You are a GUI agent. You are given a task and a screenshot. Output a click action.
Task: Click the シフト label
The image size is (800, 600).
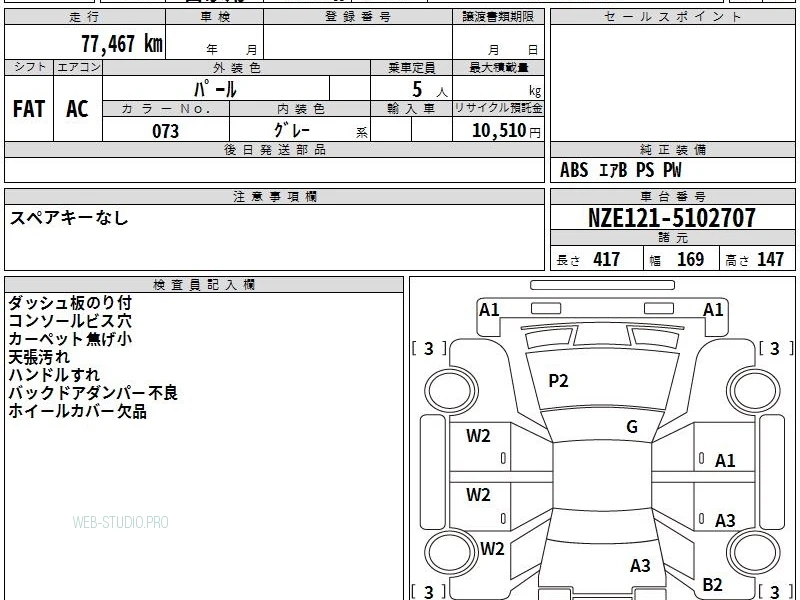(29, 67)
